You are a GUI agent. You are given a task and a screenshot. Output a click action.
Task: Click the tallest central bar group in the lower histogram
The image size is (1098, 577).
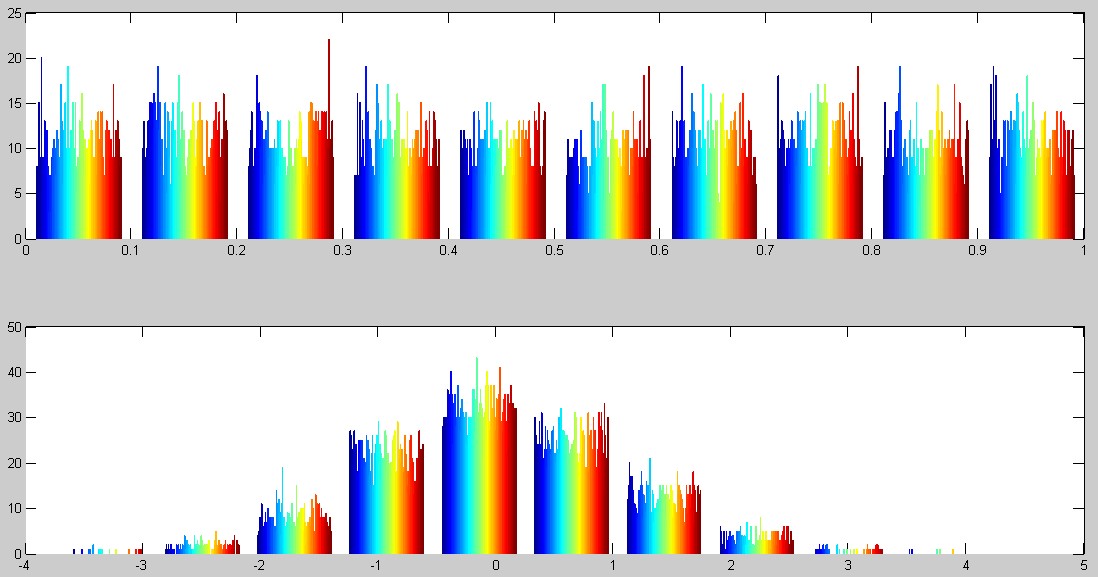click(479, 470)
